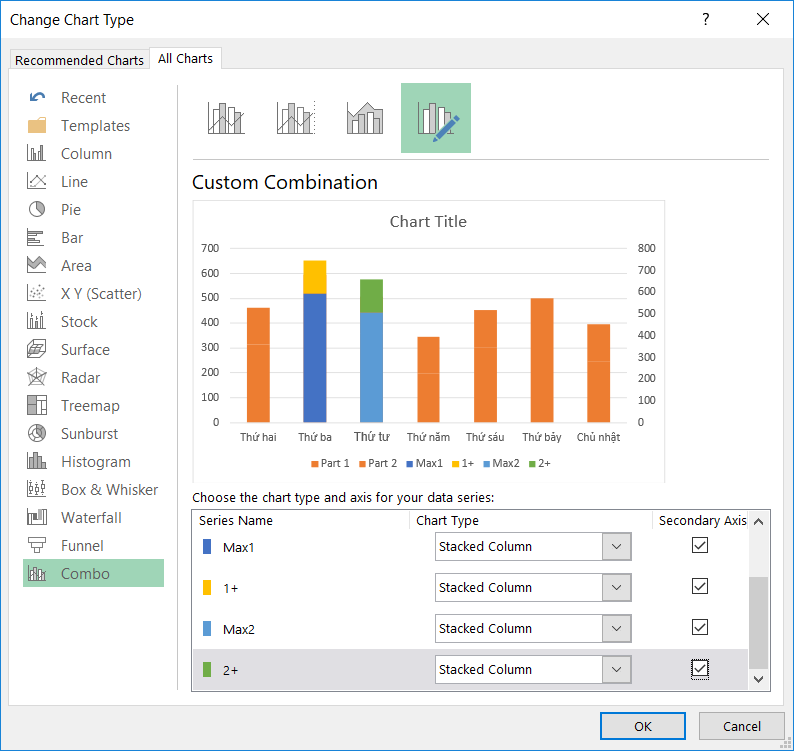Viewport: 794px width, 751px height.
Task: Untick Secondary Axis for Max1 series
Action: 700,546
